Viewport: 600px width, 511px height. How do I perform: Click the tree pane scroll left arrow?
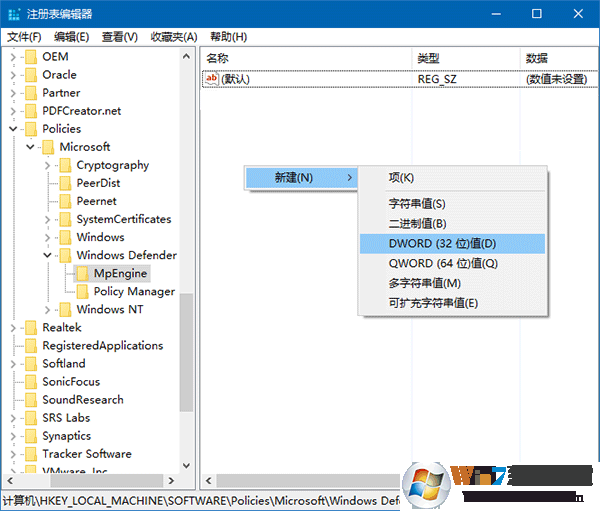pyautogui.click(x=10, y=481)
